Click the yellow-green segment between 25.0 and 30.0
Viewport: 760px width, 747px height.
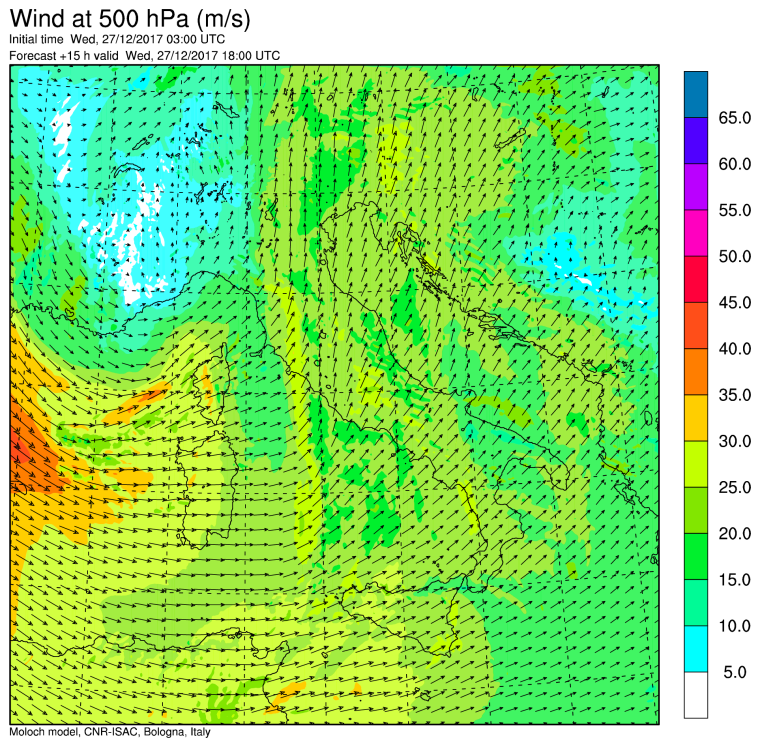coord(696,464)
